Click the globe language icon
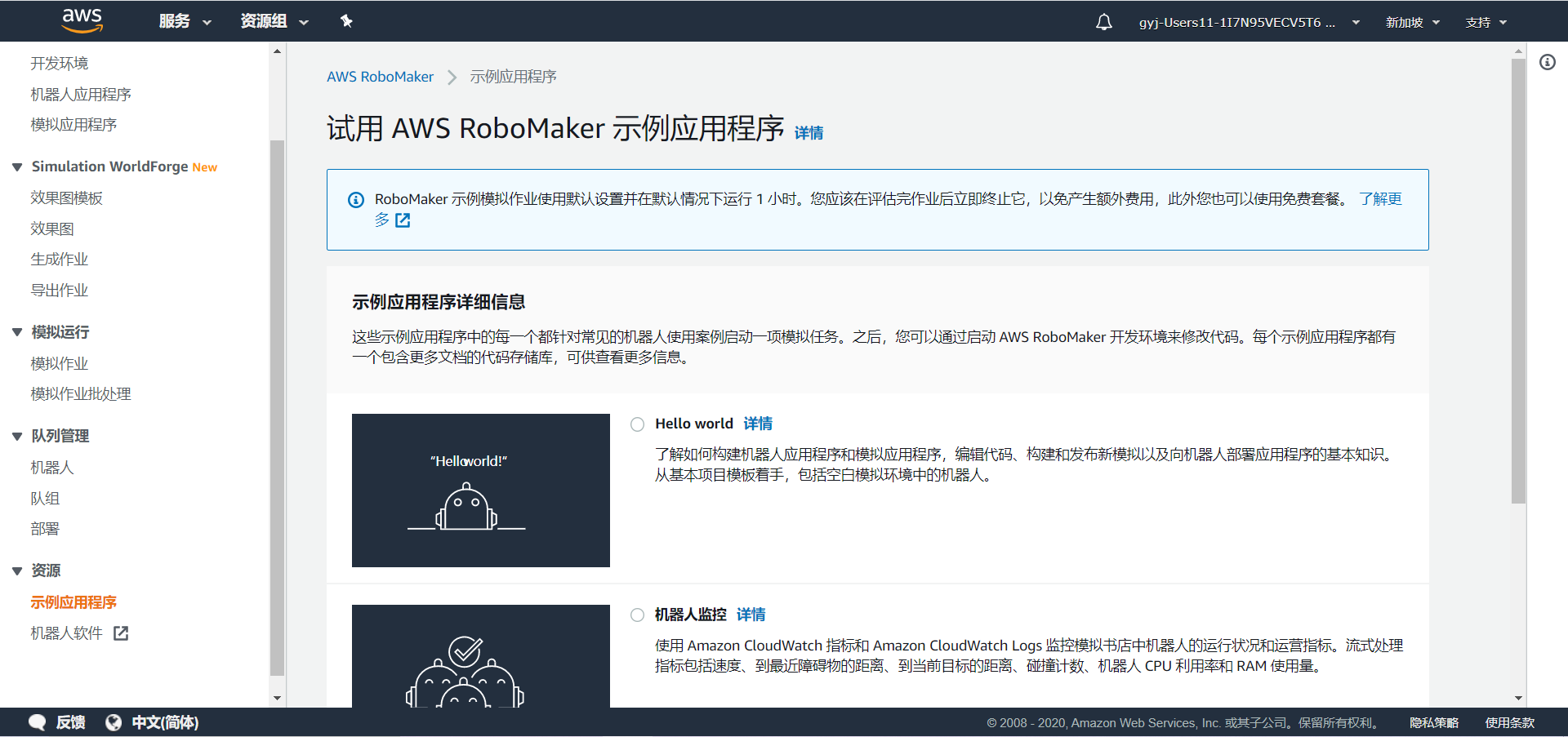This screenshot has width=1568, height=737. coord(114,722)
